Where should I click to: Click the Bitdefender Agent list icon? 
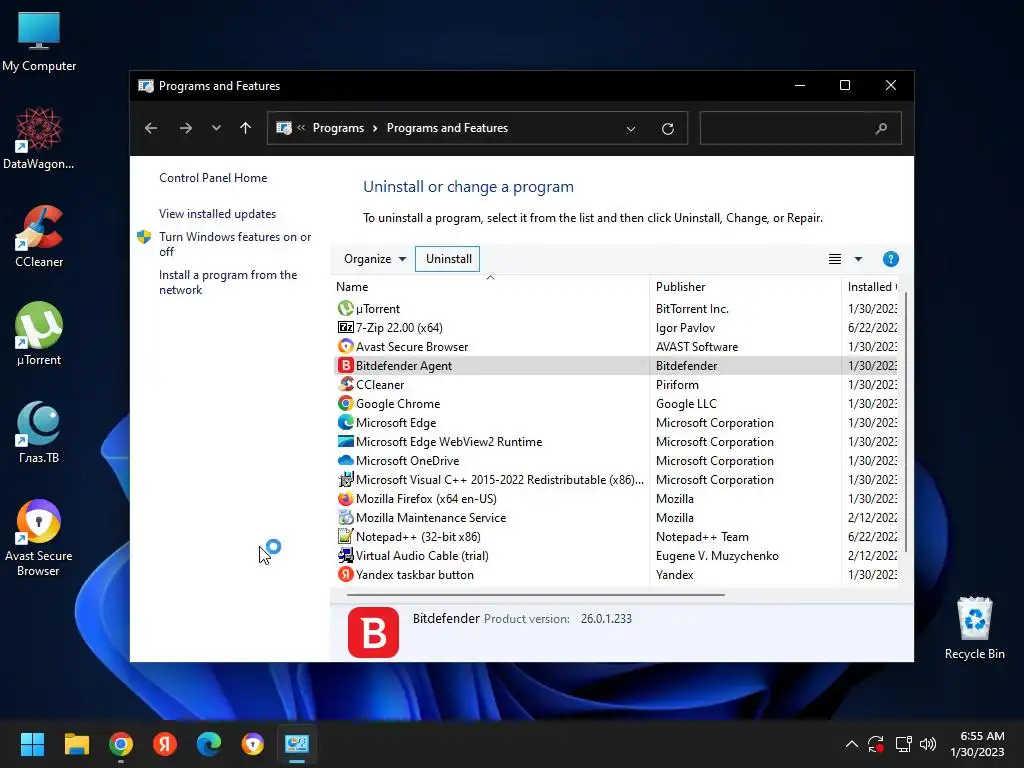click(345, 365)
